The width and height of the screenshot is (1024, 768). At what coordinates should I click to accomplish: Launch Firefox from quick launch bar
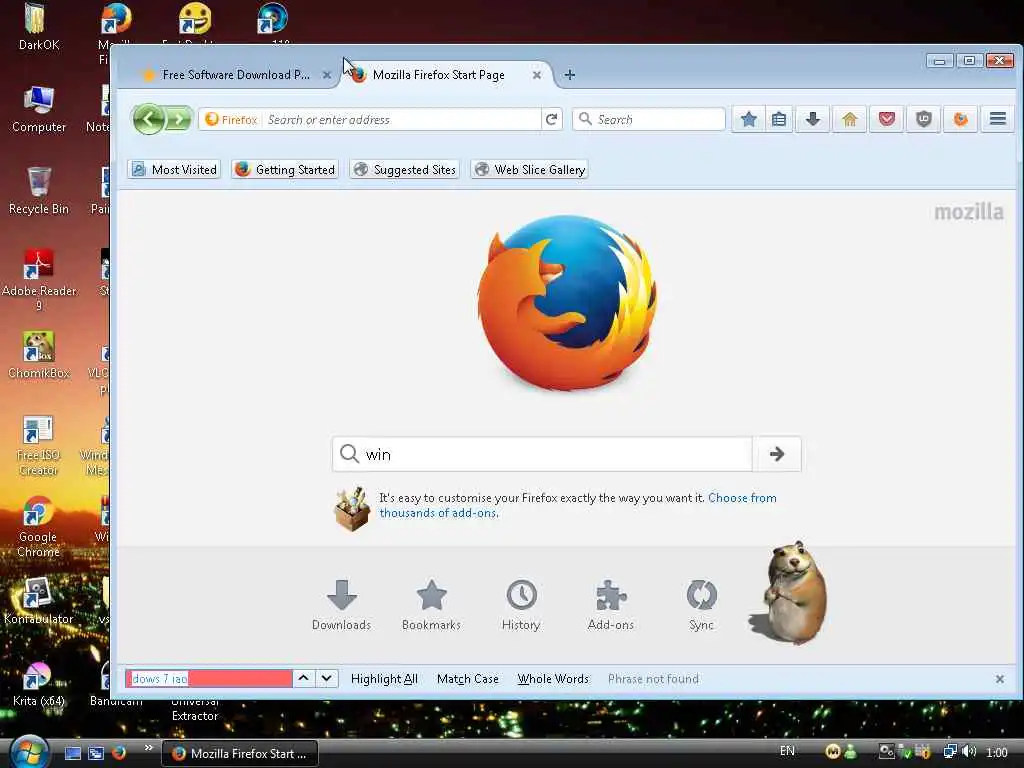(x=119, y=753)
